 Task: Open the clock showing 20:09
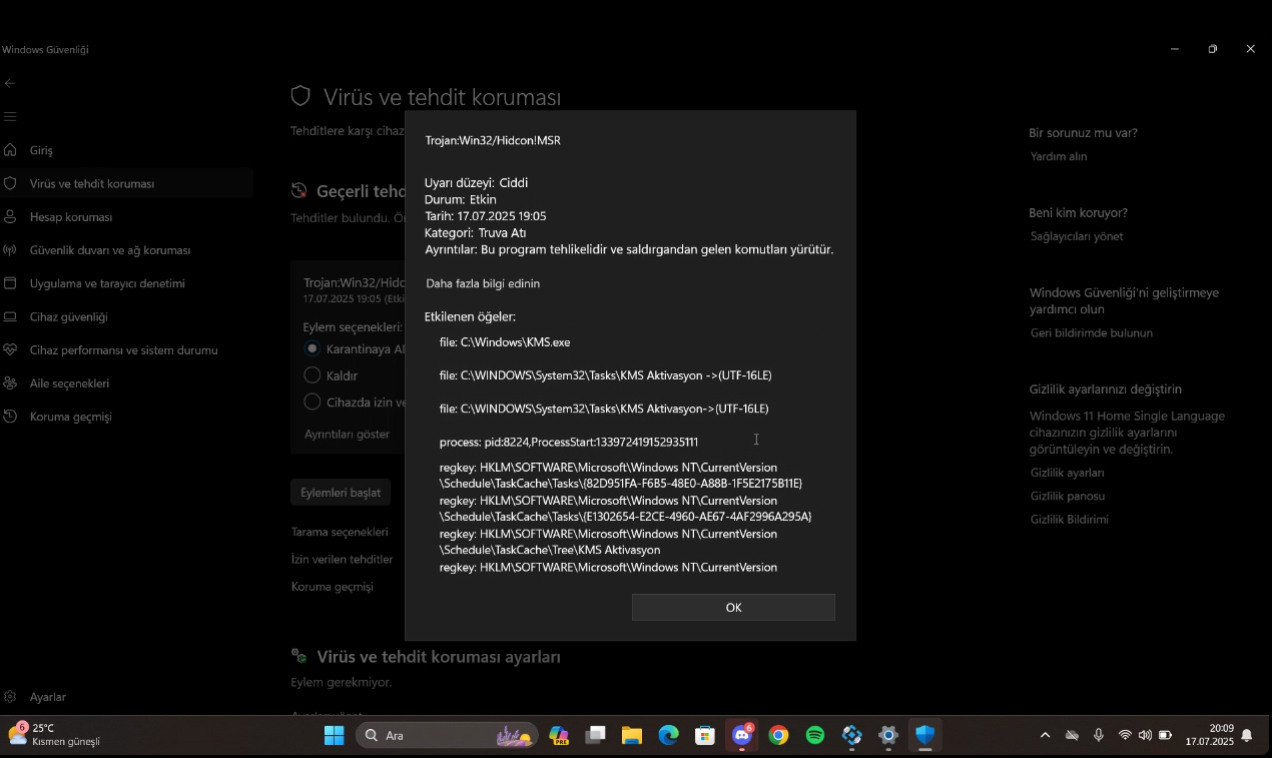1210,735
